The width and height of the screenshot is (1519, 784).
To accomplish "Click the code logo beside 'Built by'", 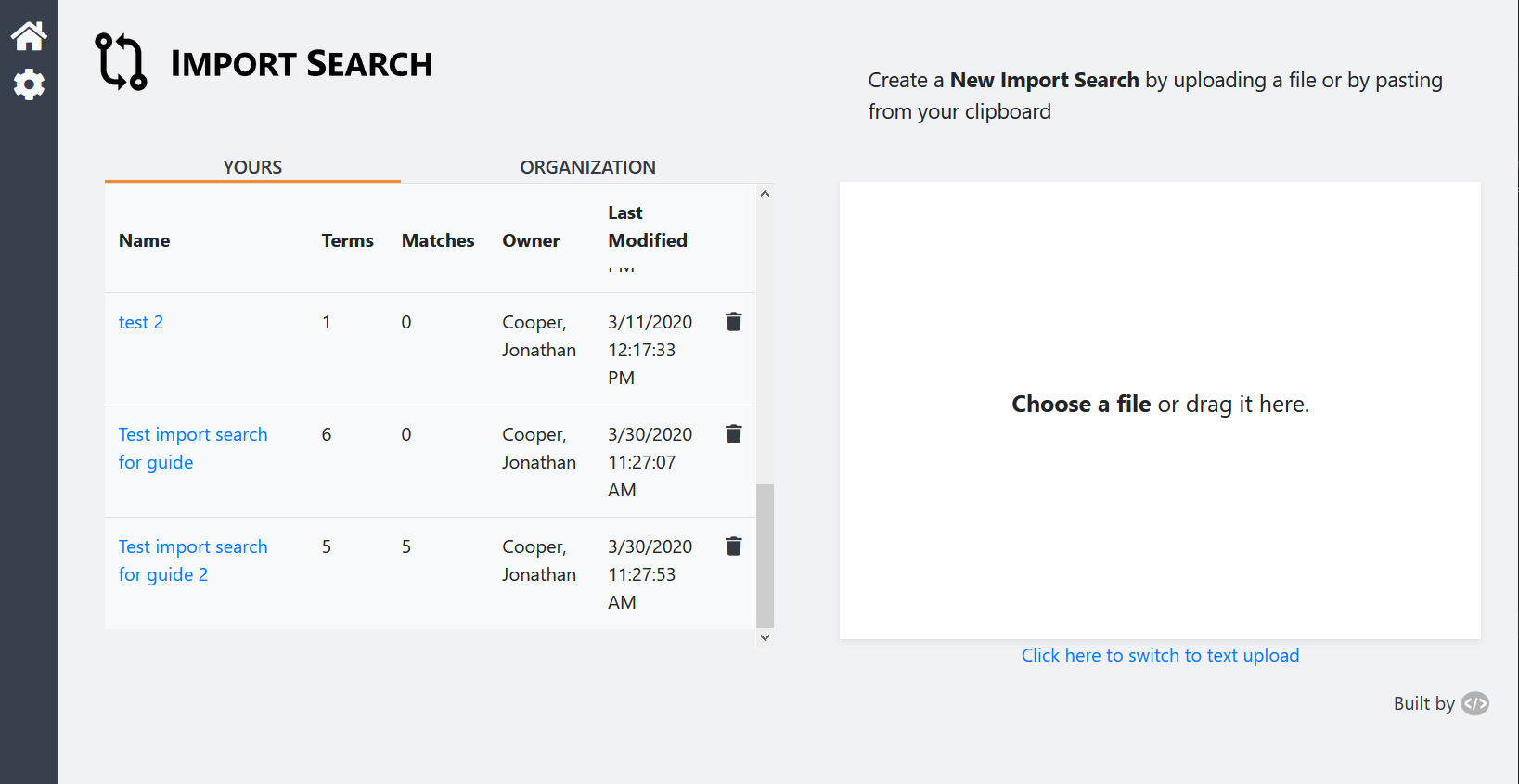I will click(1474, 704).
